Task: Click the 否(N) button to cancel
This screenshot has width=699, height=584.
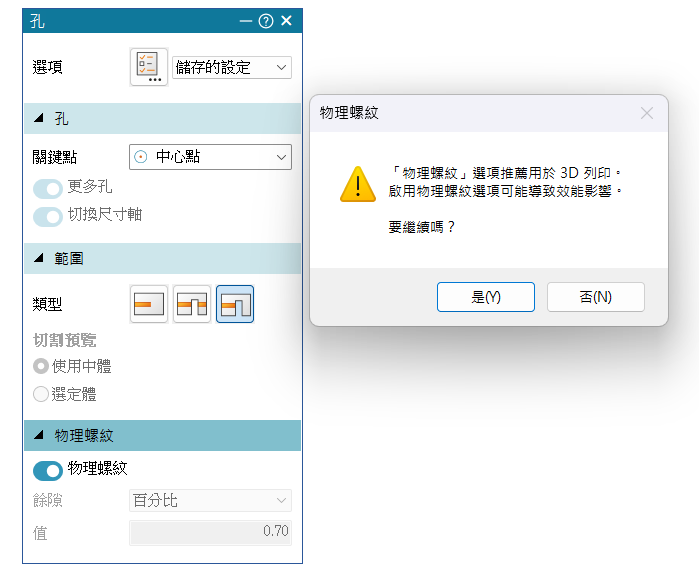Action: [x=596, y=297]
